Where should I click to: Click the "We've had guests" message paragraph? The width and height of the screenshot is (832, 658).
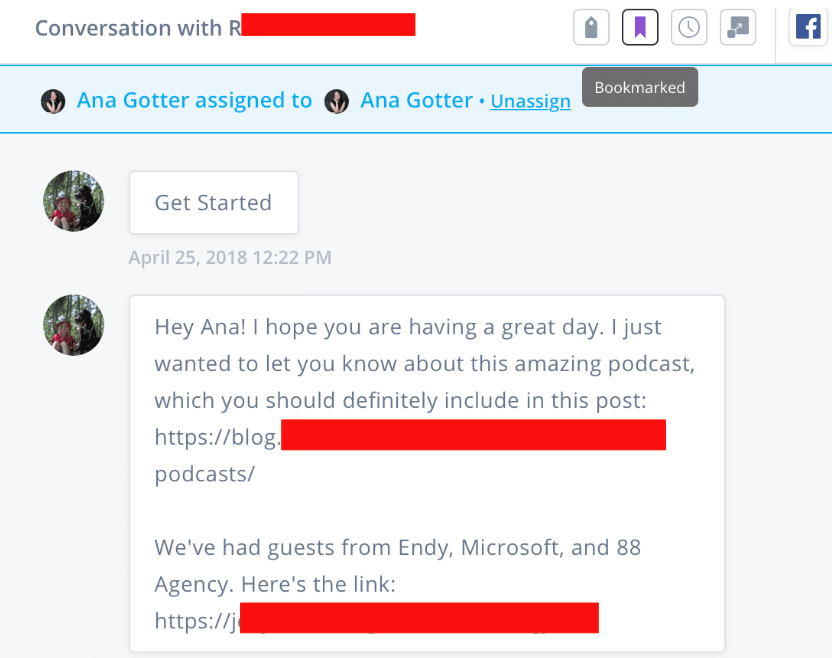tap(397, 547)
